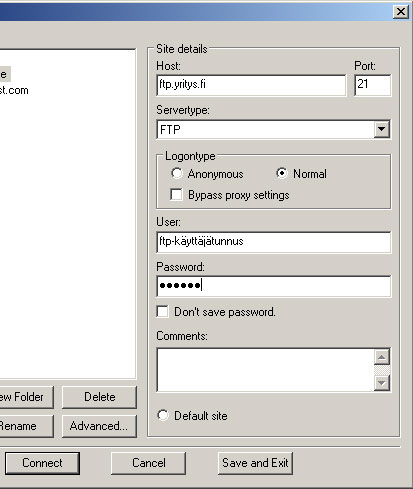Select the Normal logon type

[x=282, y=173]
